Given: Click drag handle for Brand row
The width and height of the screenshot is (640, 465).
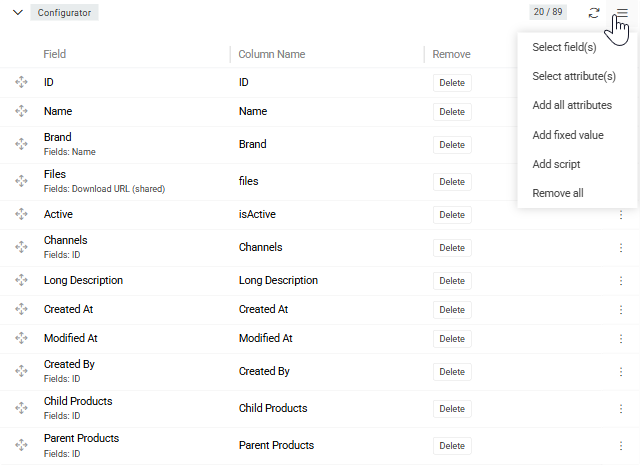Looking at the screenshot, I should (22, 144).
